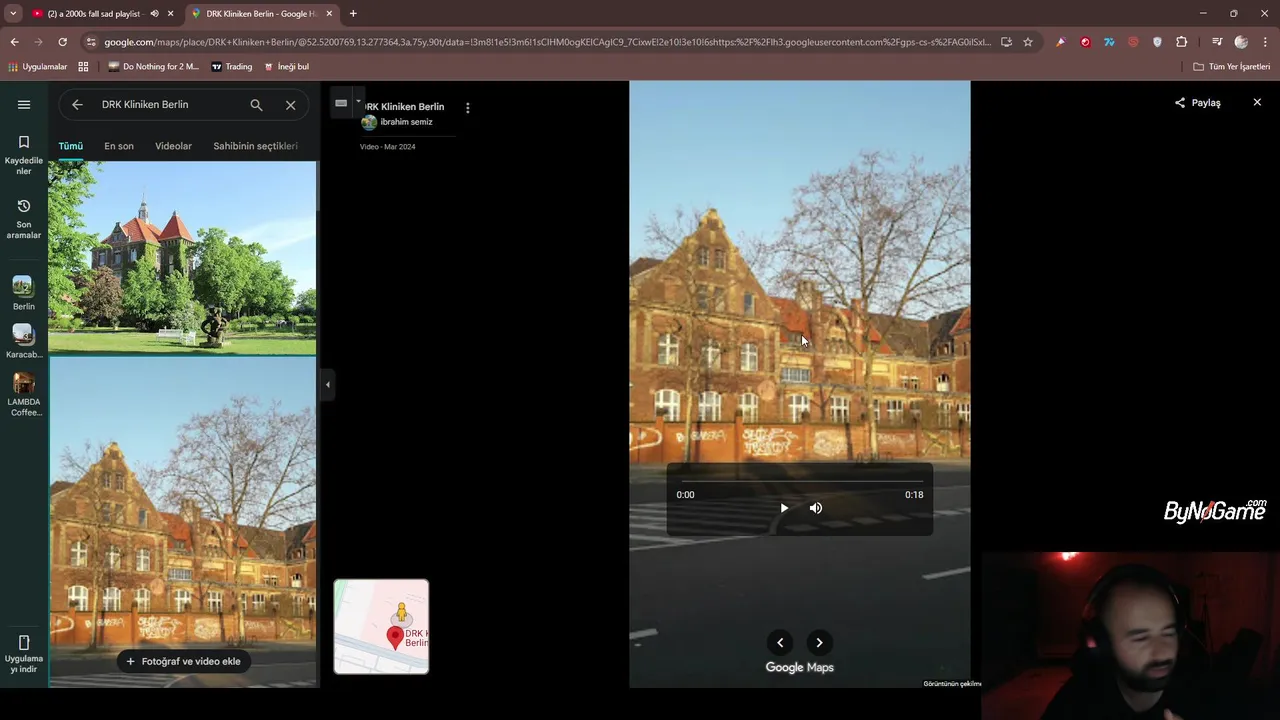Screen dimensions: 1280x720
Task: Select the Tümü photos tab
Action: [x=70, y=146]
